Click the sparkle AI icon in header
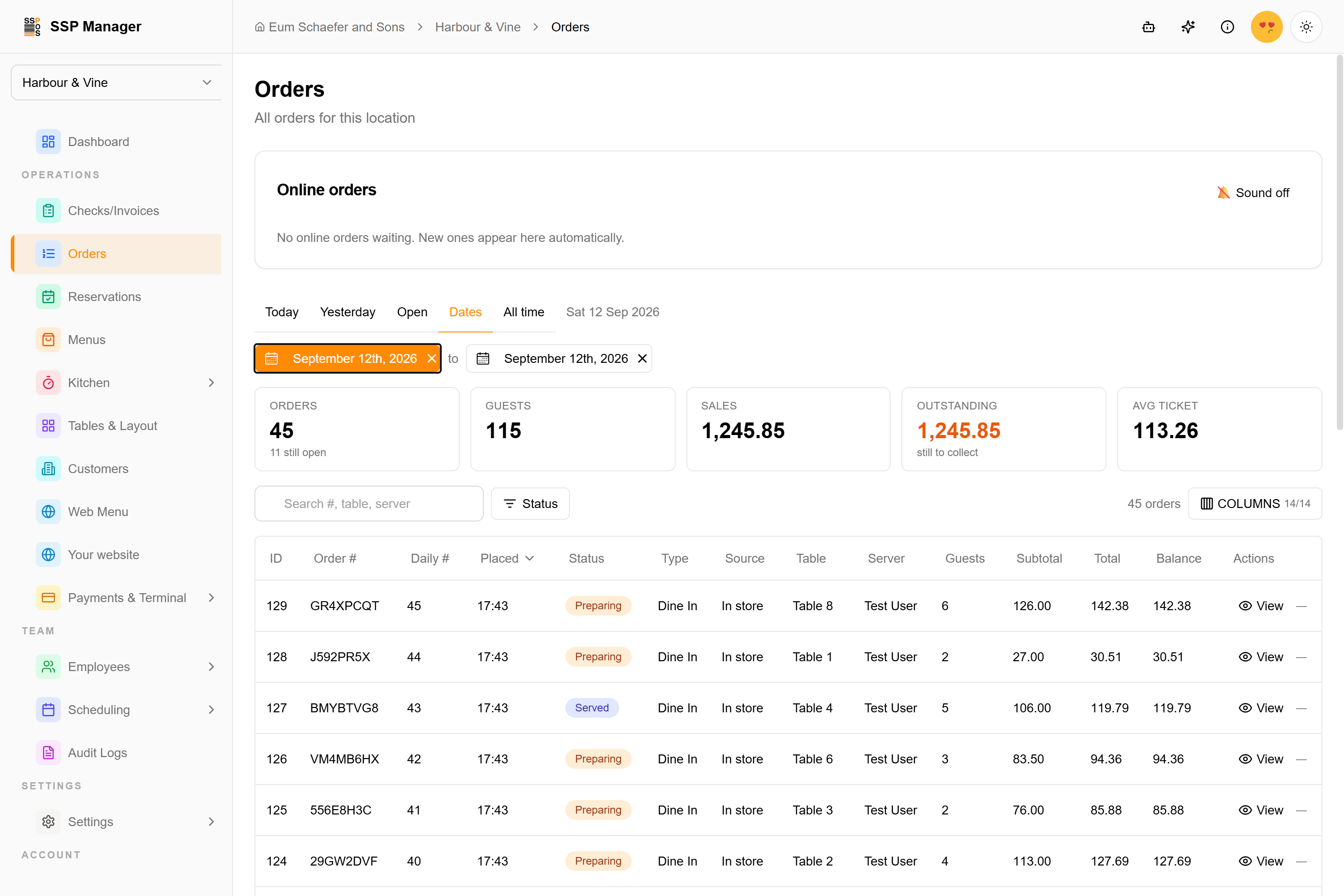 tap(1188, 27)
